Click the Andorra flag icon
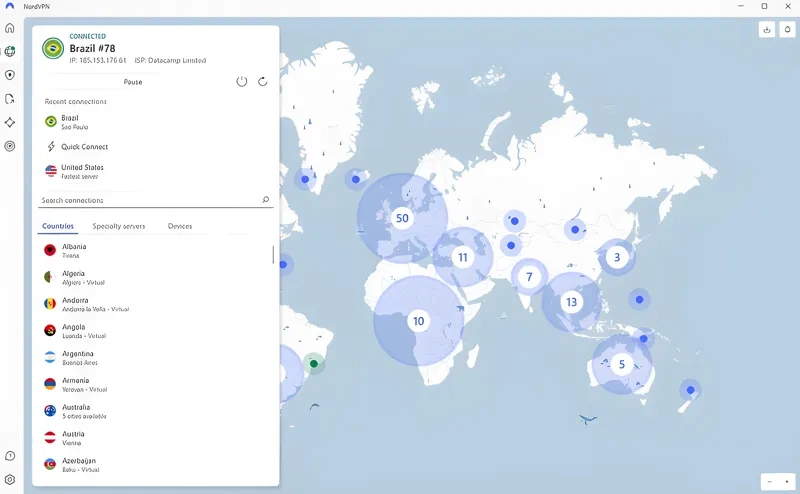 tap(50, 304)
